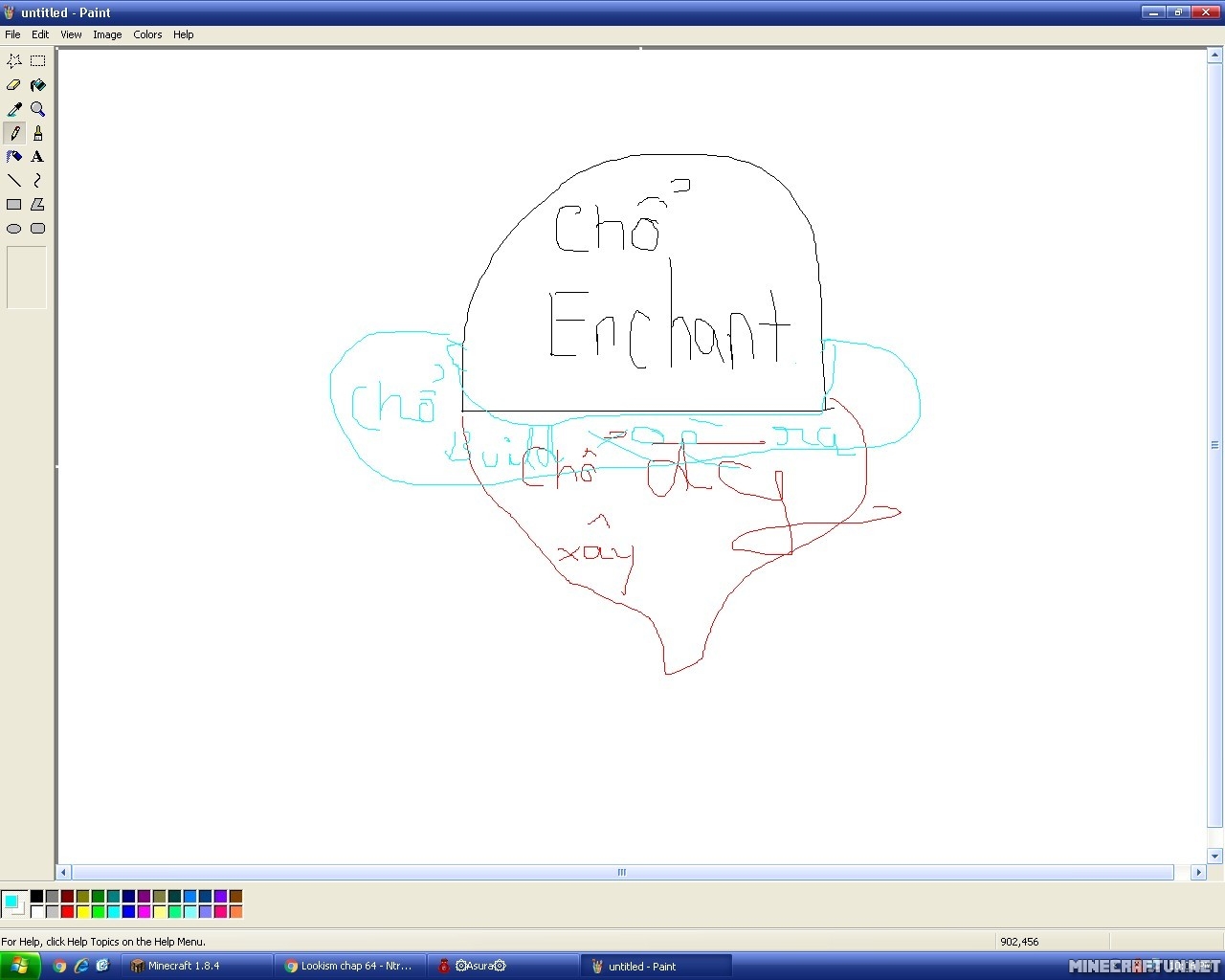Open the File menu
The image size is (1225, 980).
(12, 34)
